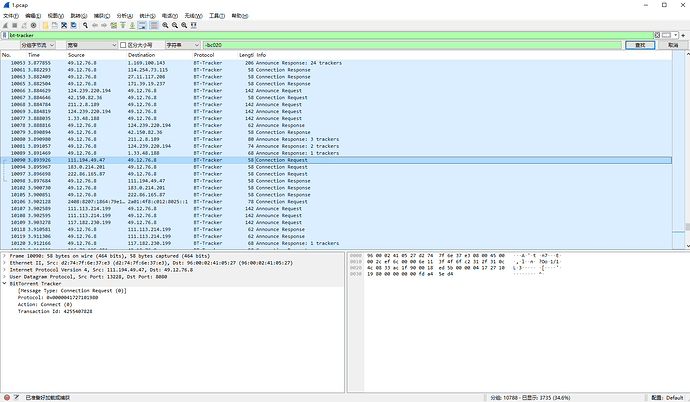Go forward with the right arrow icon
Image resolution: width=690 pixels, height=402 pixels.
104,26
